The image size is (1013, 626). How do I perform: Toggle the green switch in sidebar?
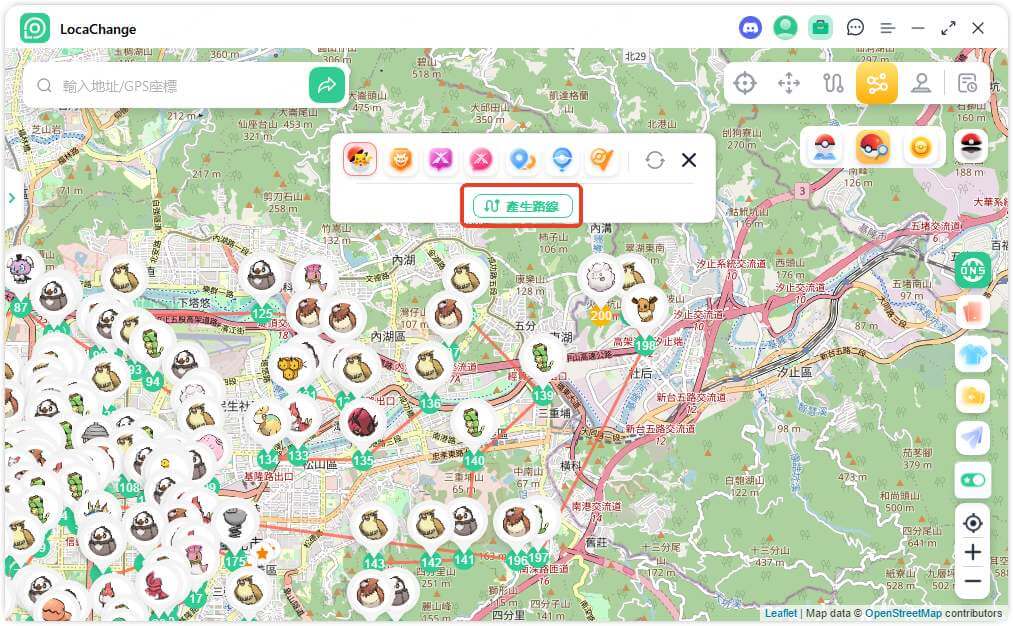coord(972,480)
